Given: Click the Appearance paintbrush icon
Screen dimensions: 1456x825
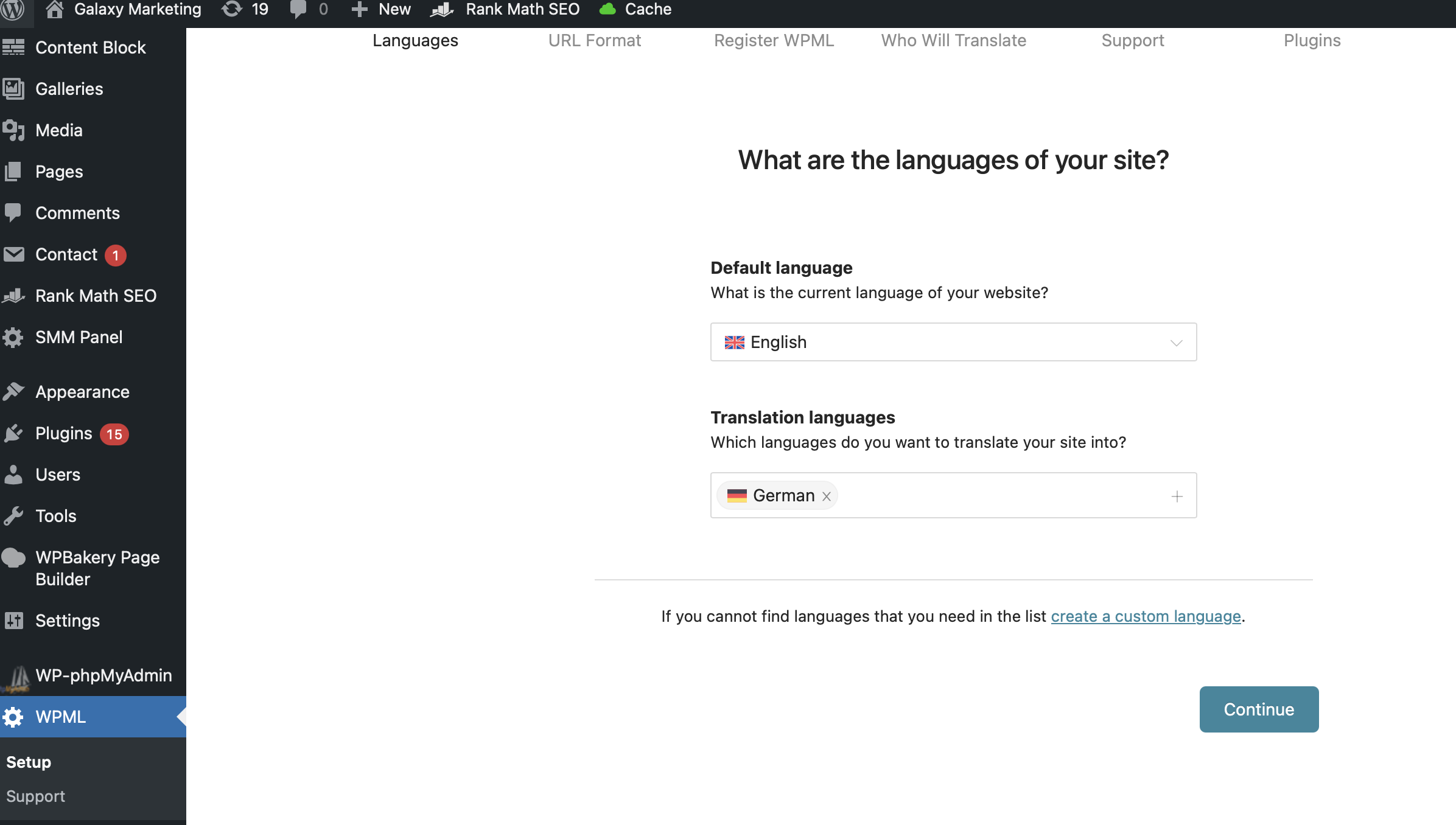Looking at the screenshot, I should [13, 392].
